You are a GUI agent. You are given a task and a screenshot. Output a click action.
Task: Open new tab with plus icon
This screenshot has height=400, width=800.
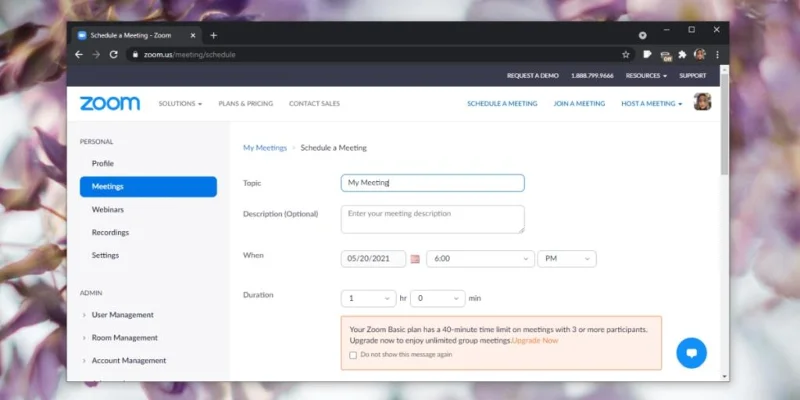213,35
